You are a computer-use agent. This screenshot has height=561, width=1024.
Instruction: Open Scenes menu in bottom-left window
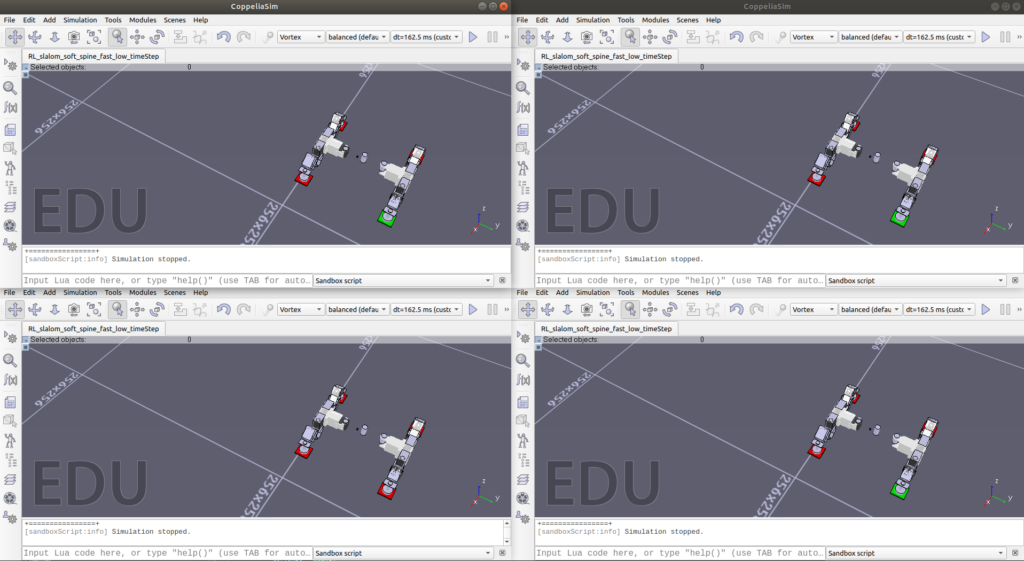tap(174, 293)
